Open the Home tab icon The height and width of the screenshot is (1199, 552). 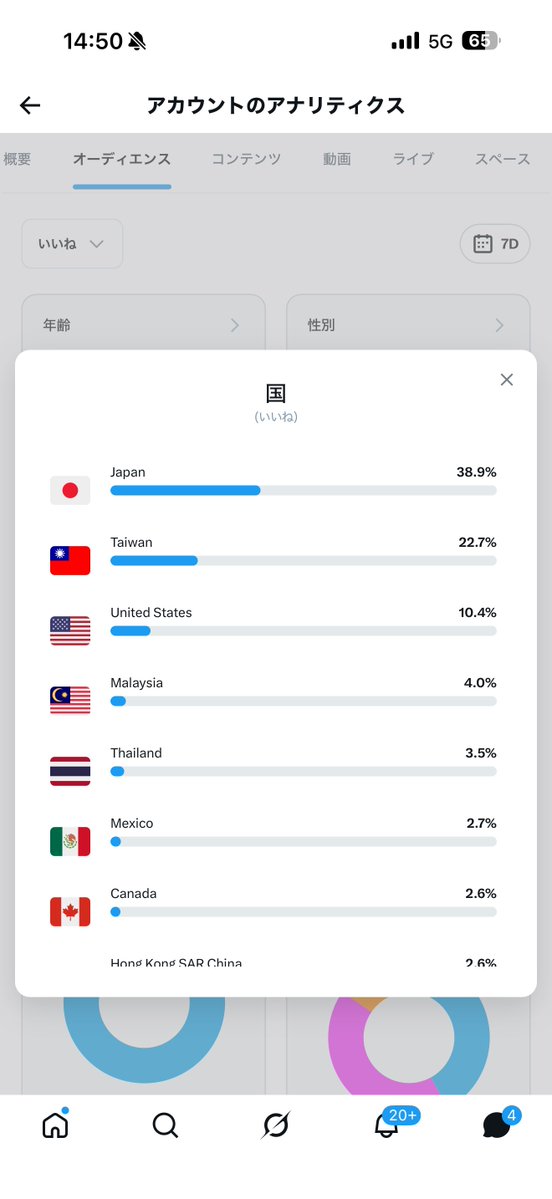[55, 1123]
